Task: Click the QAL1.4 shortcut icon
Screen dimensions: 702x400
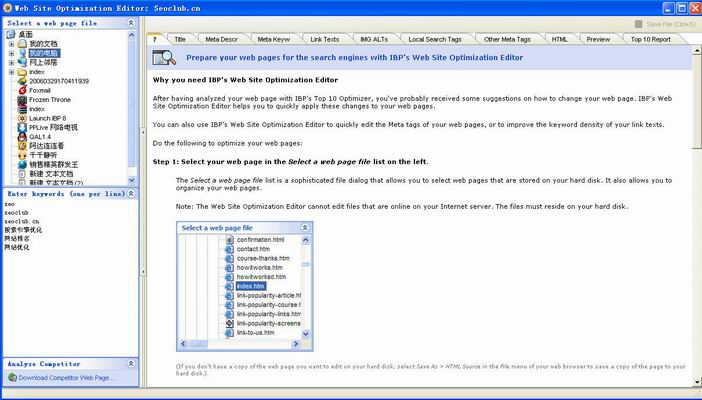Action: 22,137
